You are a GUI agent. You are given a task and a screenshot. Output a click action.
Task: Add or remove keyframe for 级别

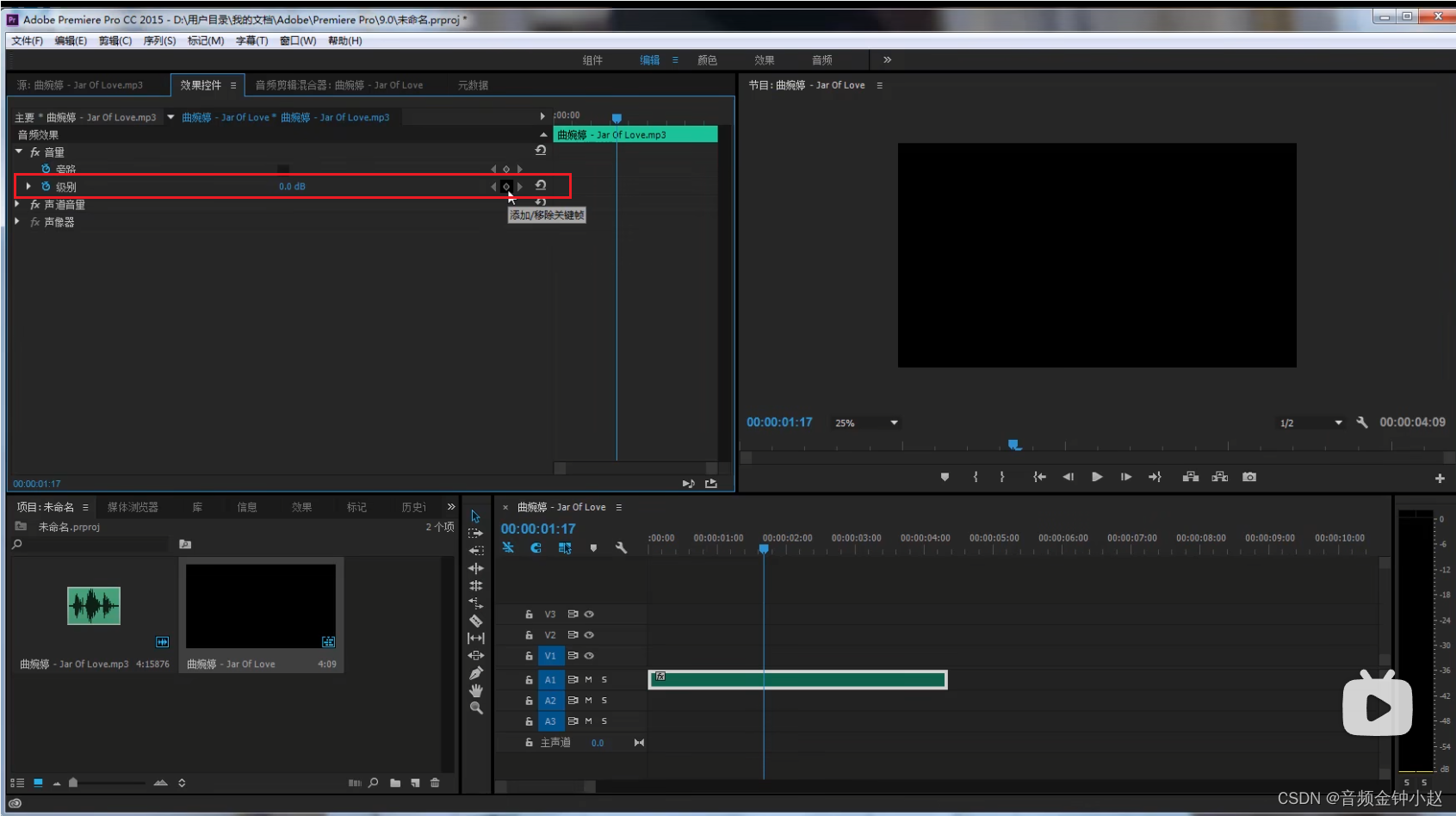[506, 187]
